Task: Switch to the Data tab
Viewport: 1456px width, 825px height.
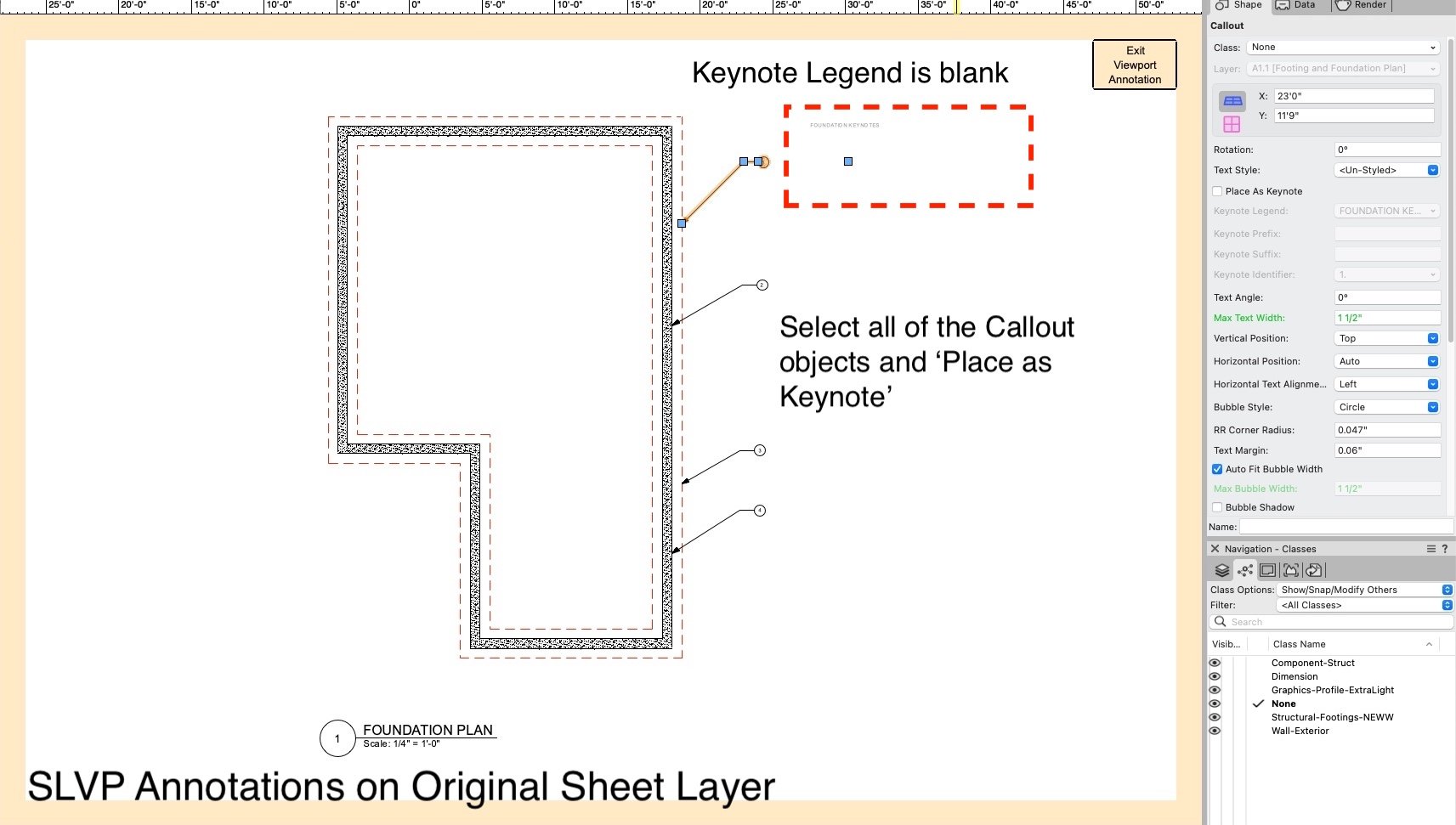Action: [1295, 5]
